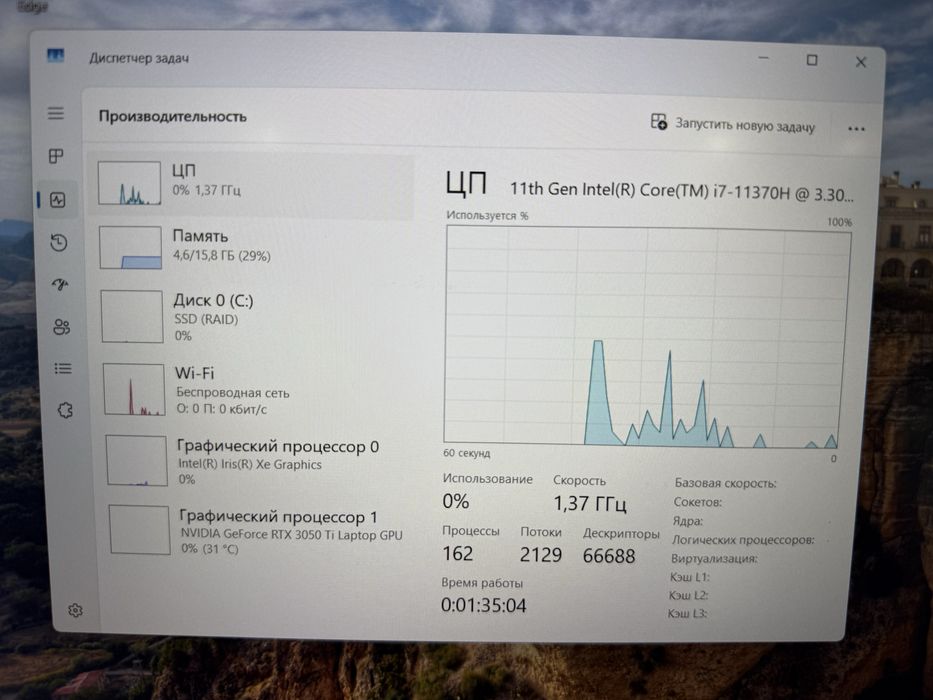Click the SSD (RAID) text

206,320
